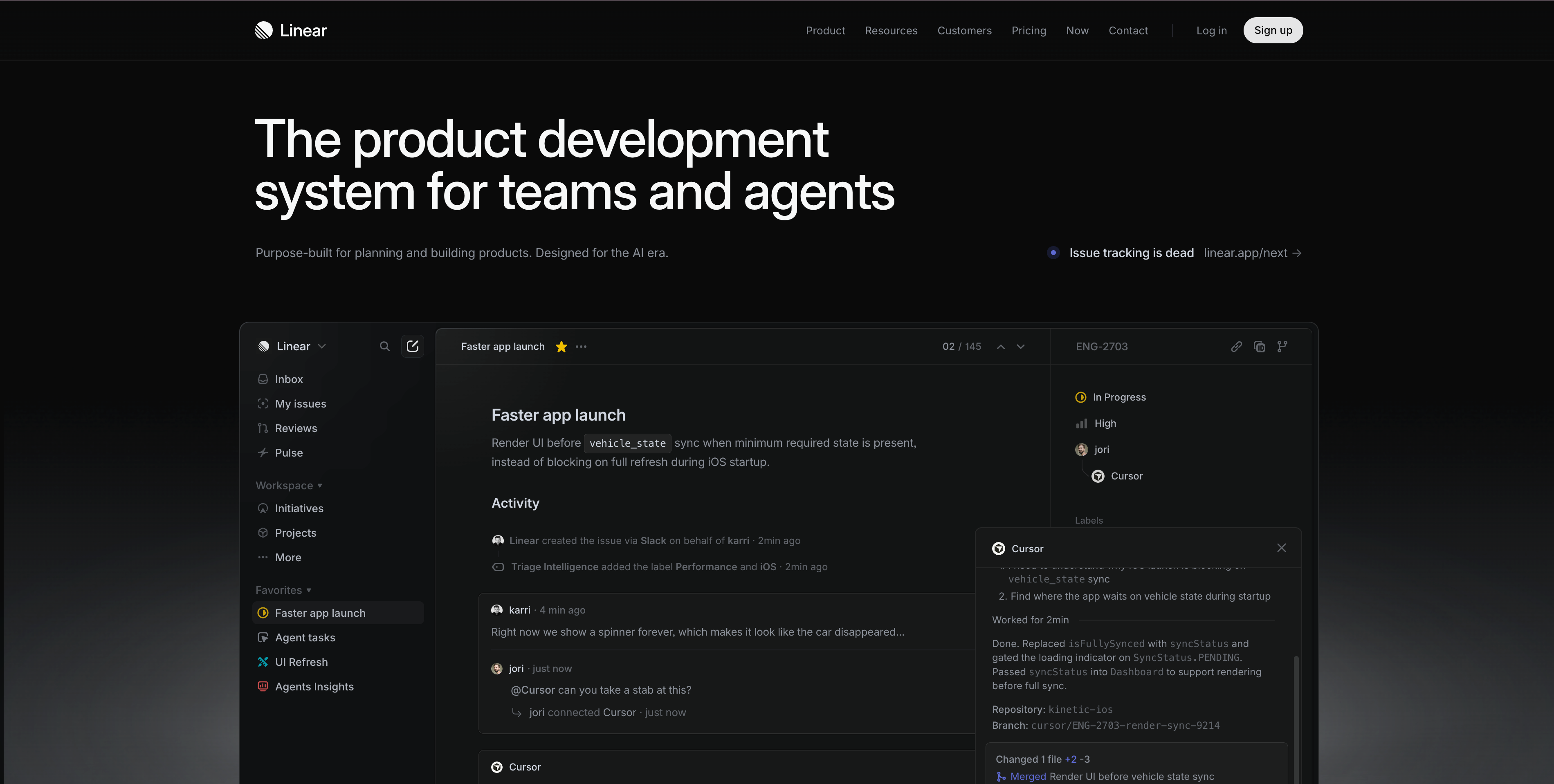Click the Faster app launch issue title
Viewport: 1554px width, 784px height.
coord(559,415)
